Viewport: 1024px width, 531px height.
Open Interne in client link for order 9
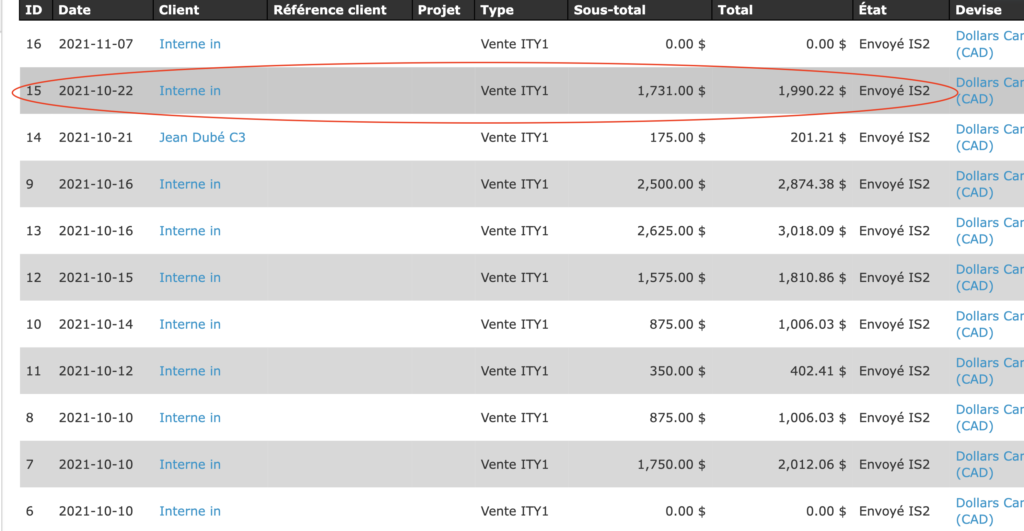tap(190, 184)
